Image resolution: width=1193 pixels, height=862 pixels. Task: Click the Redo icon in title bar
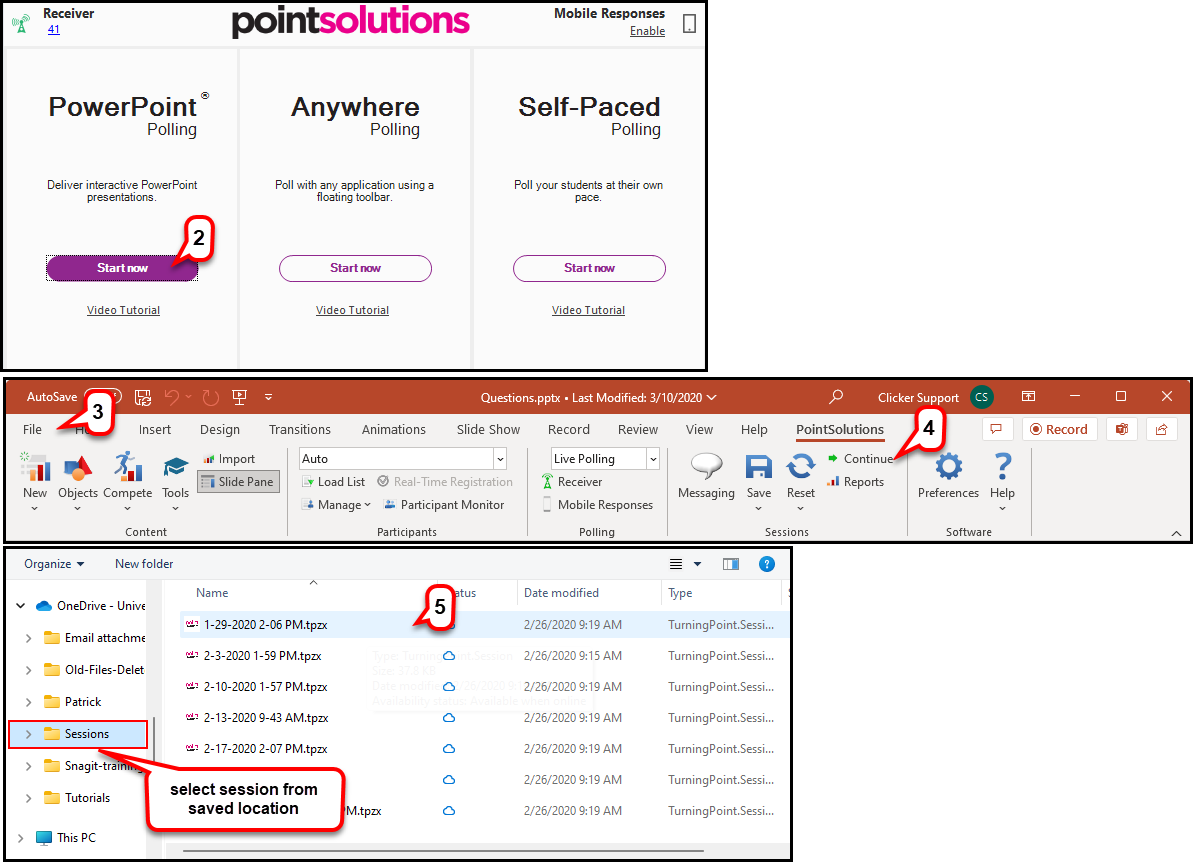(x=211, y=397)
